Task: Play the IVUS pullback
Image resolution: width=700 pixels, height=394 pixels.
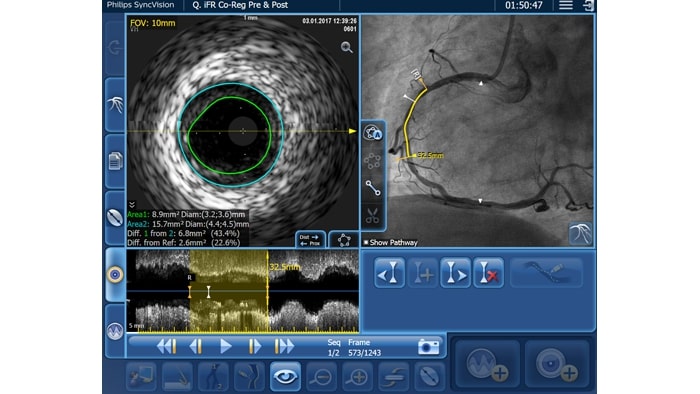Action: click(225, 346)
